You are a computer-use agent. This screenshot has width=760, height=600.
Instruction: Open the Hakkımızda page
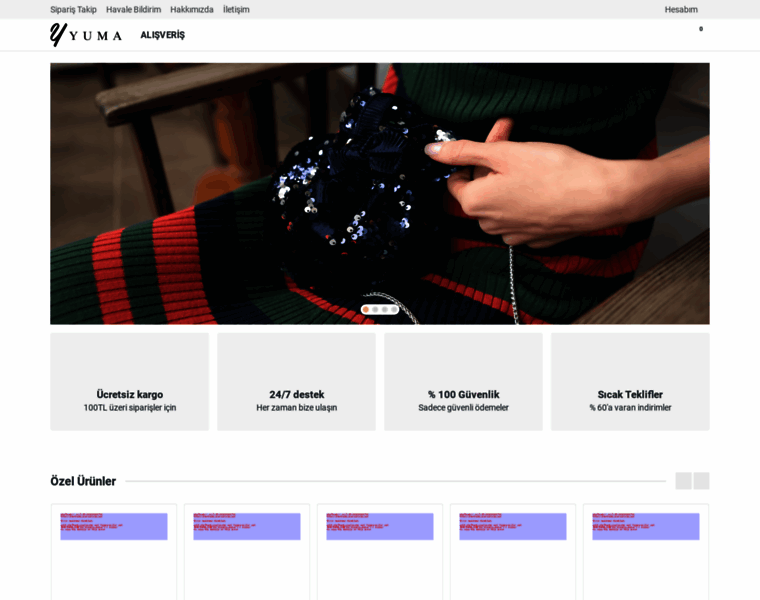click(x=191, y=10)
